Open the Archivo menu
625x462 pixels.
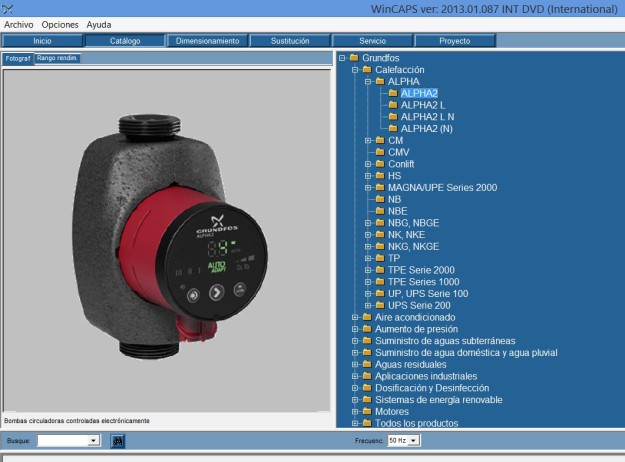[19, 25]
